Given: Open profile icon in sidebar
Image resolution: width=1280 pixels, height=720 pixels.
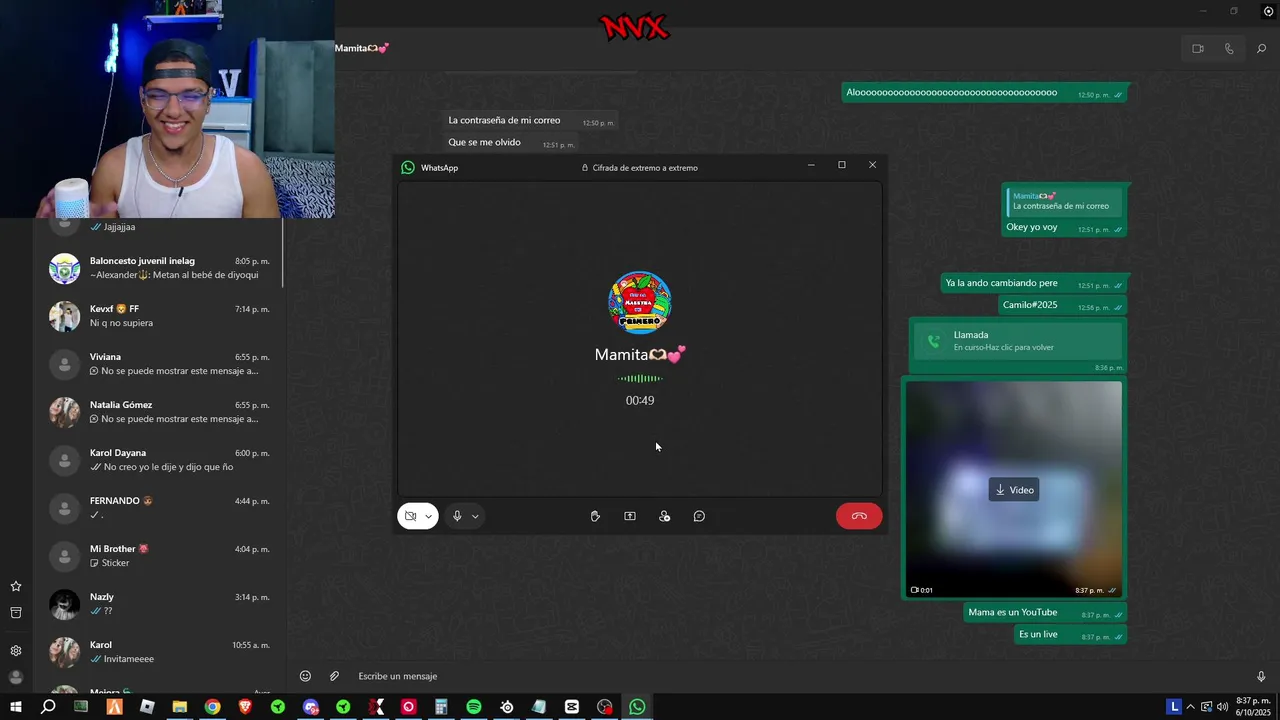Looking at the screenshot, I should click(x=16, y=677).
